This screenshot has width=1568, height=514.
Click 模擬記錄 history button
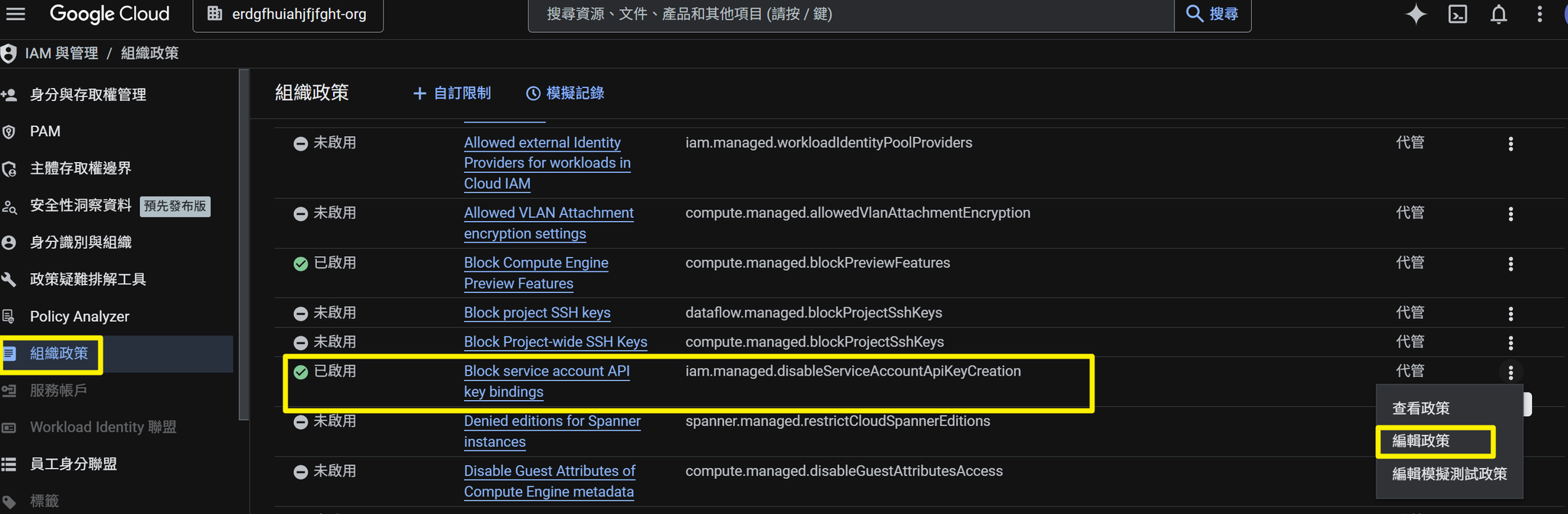(x=565, y=93)
